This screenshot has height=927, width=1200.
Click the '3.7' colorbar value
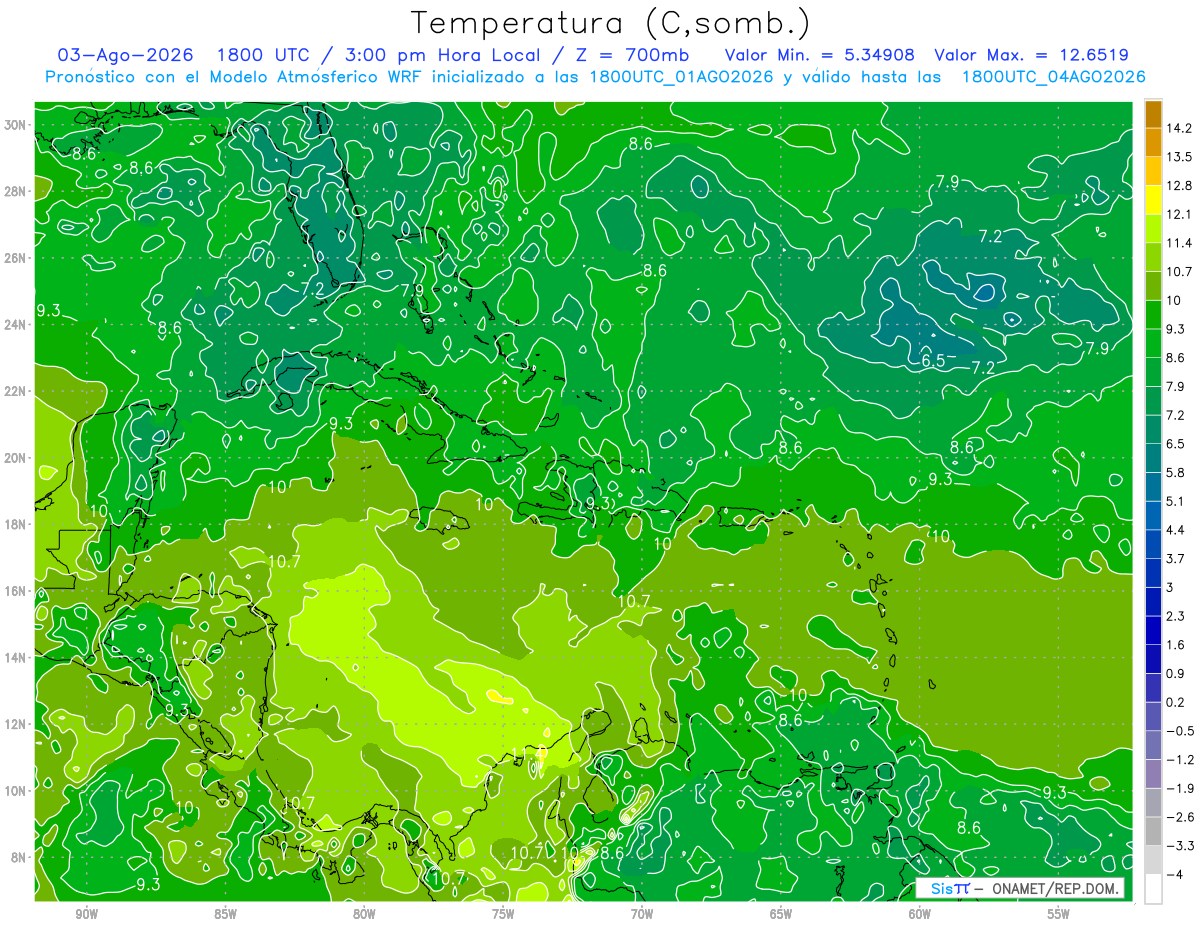[x=1176, y=558]
